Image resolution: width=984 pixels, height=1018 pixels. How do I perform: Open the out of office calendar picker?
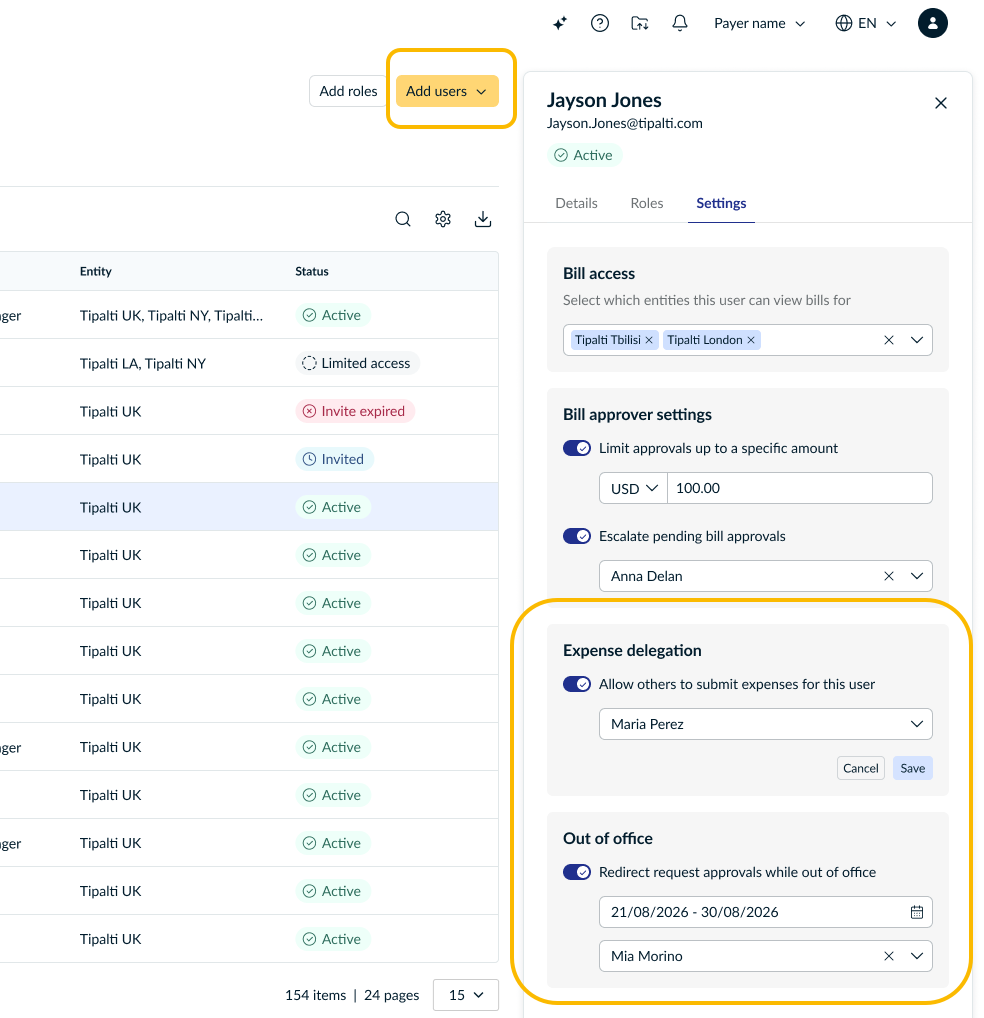(x=916, y=912)
